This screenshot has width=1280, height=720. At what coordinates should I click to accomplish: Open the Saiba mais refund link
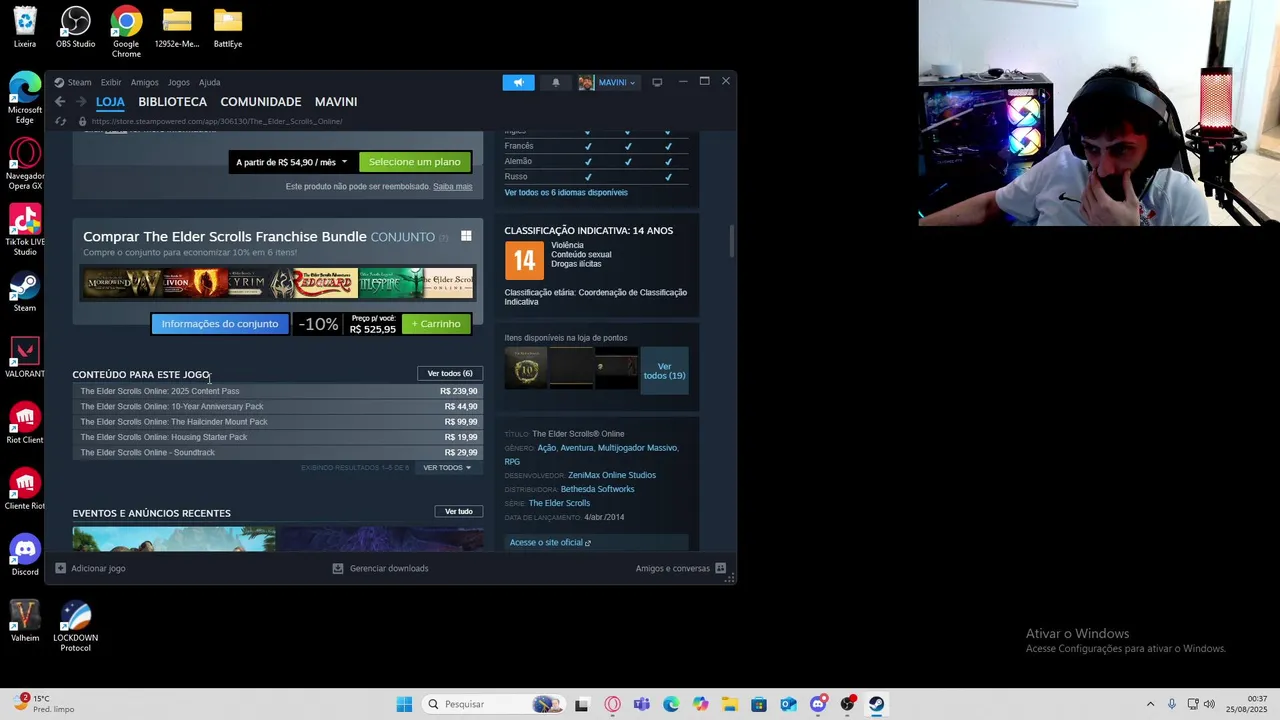[452, 187]
